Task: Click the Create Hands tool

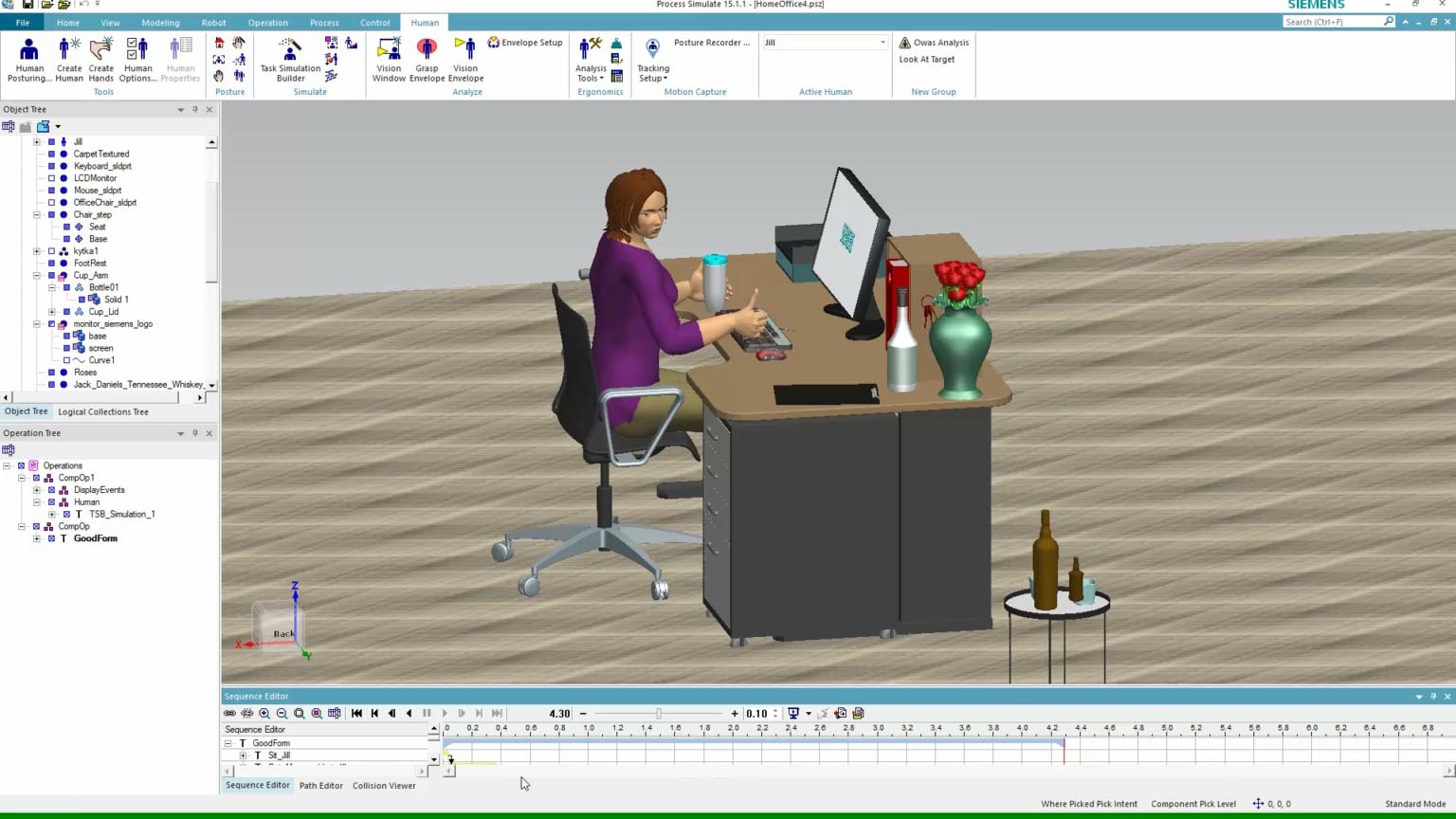Action: tap(100, 58)
